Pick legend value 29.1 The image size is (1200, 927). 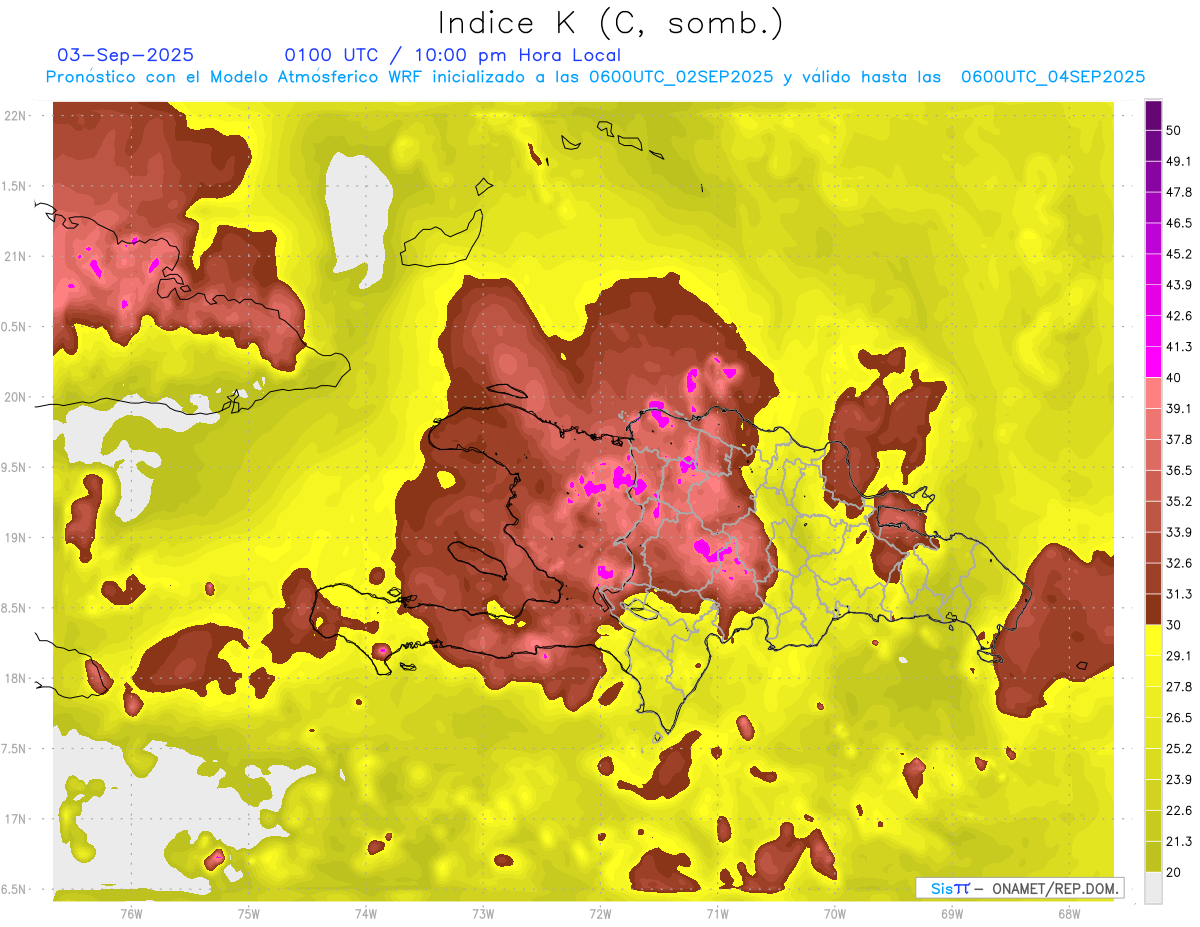tap(1179, 656)
